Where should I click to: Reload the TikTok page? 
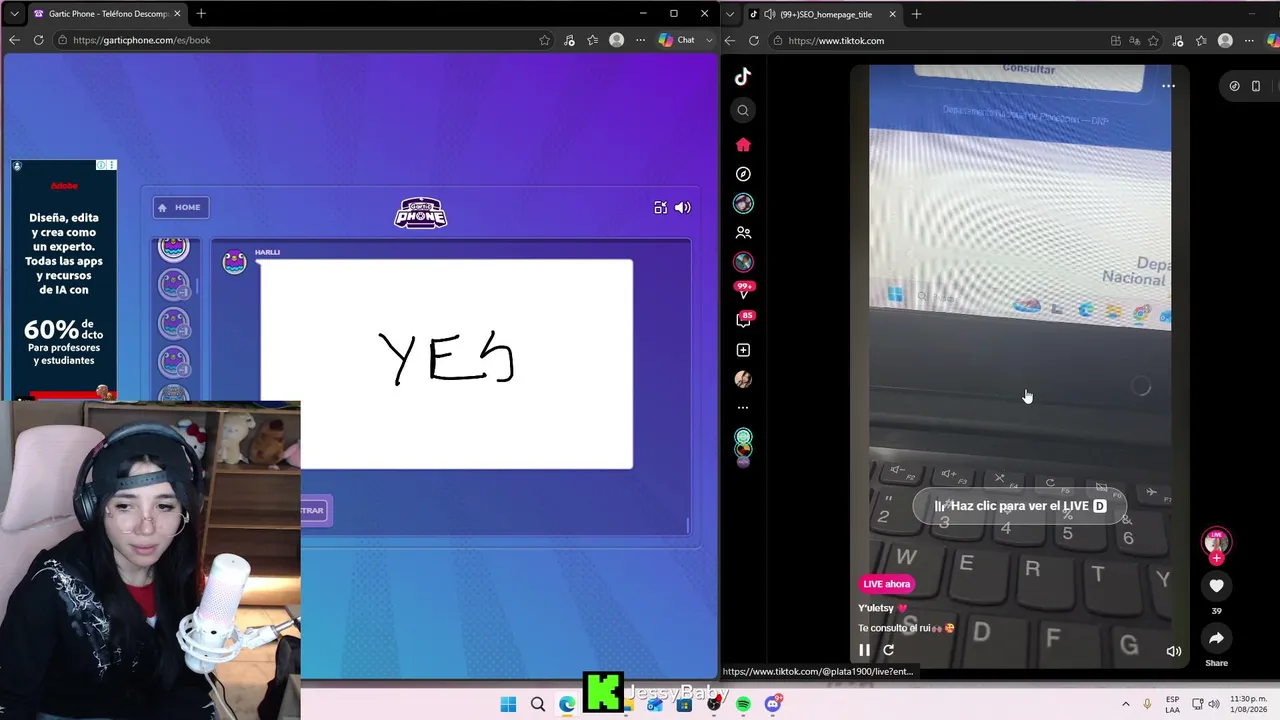(x=754, y=41)
